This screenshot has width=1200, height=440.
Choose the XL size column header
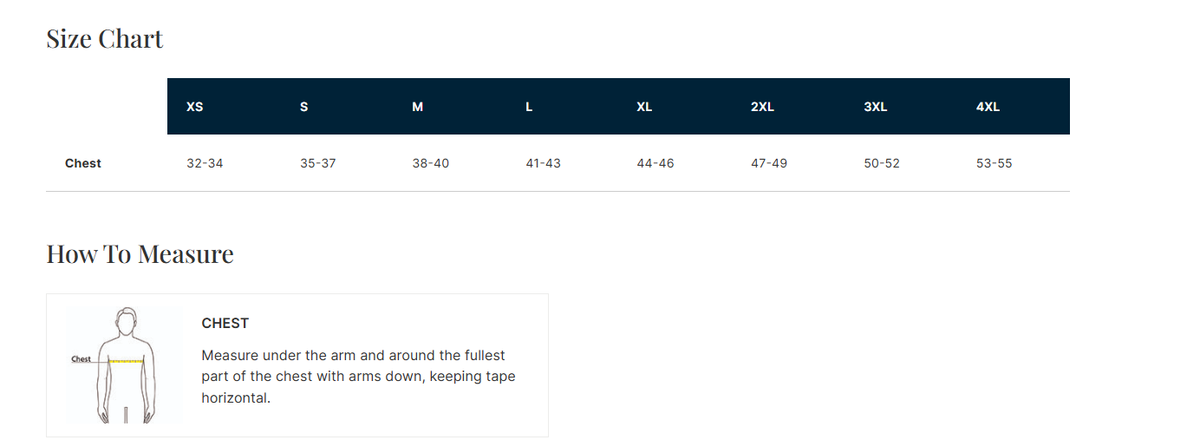coord(644,107)
